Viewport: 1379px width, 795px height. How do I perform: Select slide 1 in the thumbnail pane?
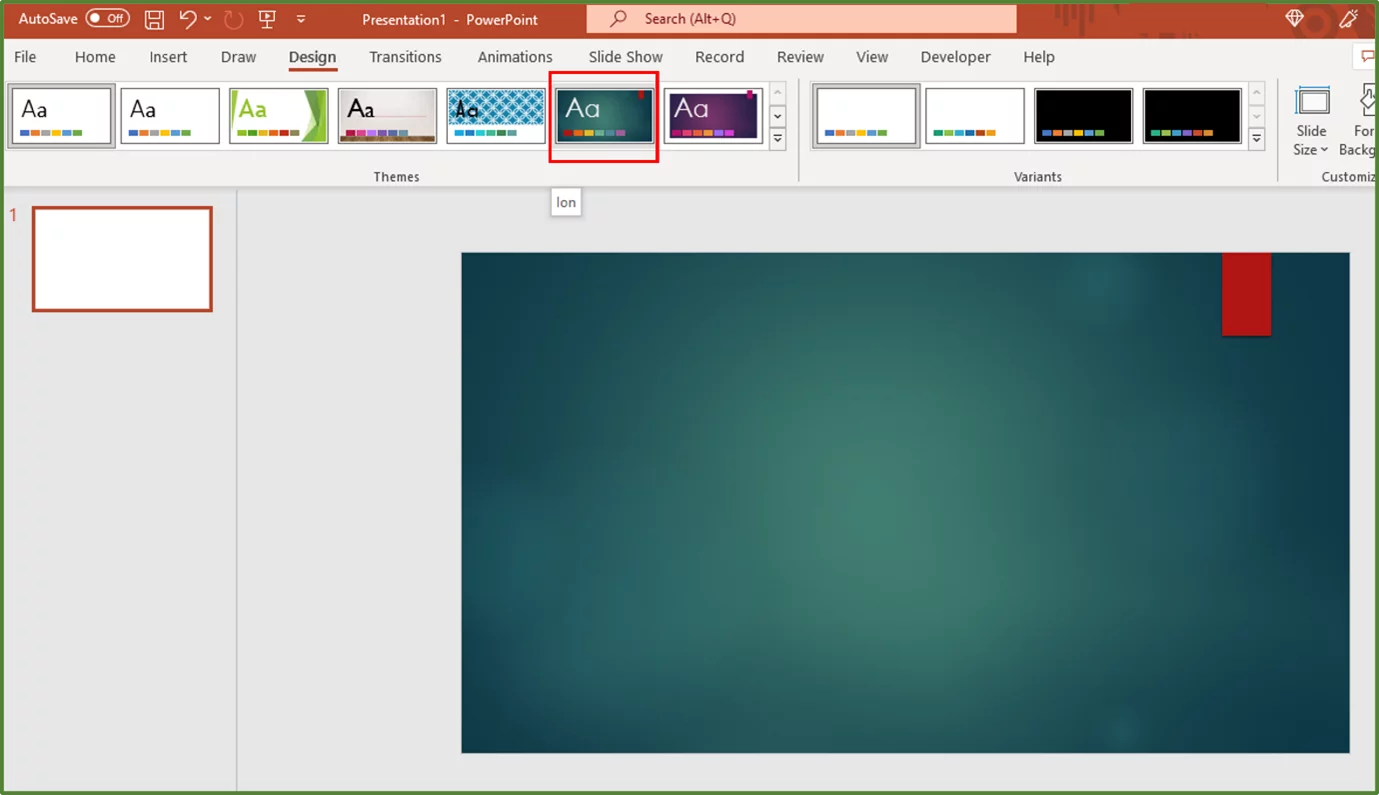tap(121, 258)
